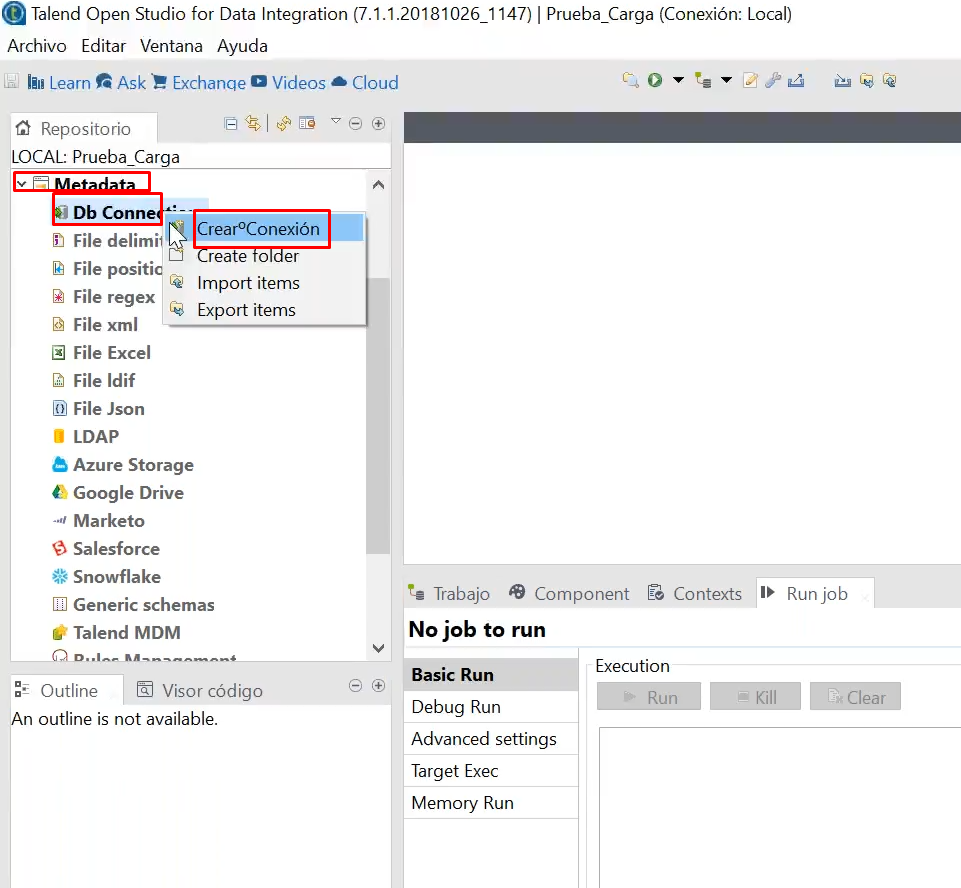Select the File ldif tree item
This screenshot has height=888, width=961.
(104, 381)
